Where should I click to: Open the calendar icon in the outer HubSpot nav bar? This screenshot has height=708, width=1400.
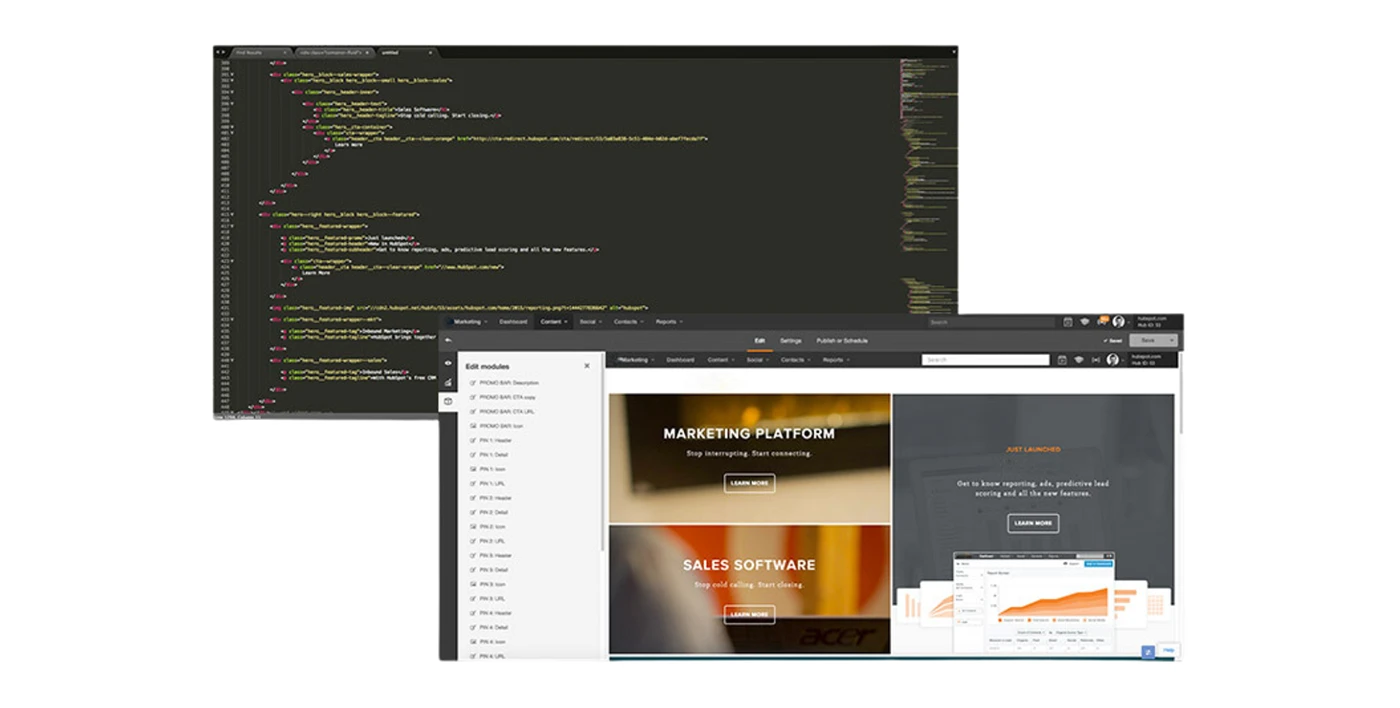point(1068,322)
